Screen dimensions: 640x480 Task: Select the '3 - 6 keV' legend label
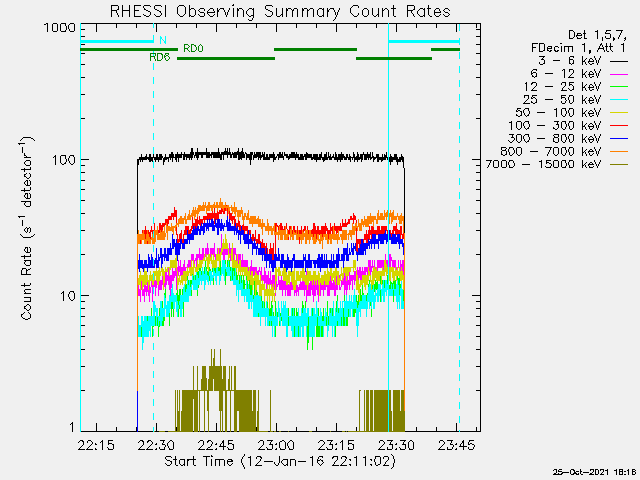[x=569, y=61]
